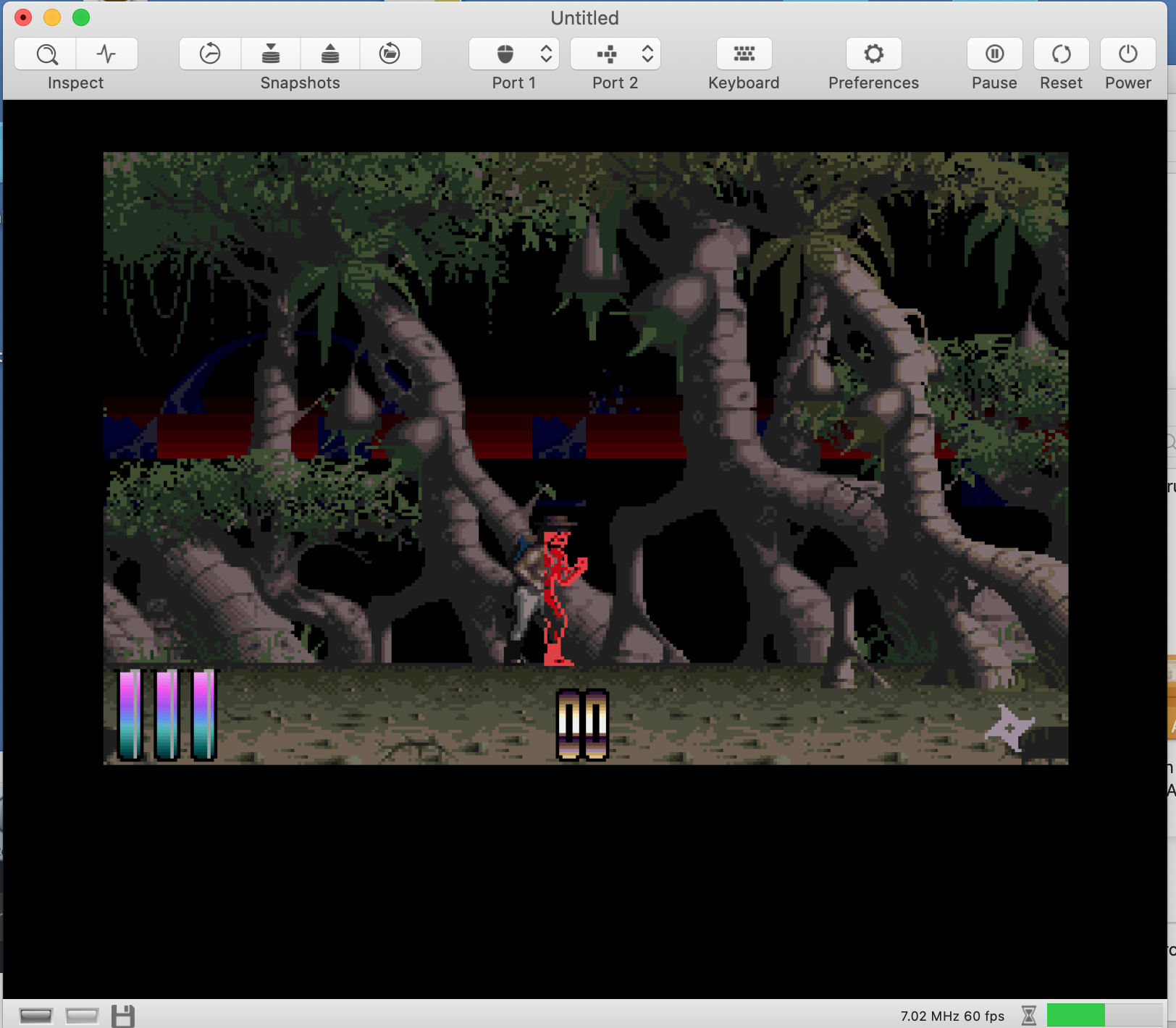Close the Untitled emulator window
1176x1028 pixels.
(23, 17)
